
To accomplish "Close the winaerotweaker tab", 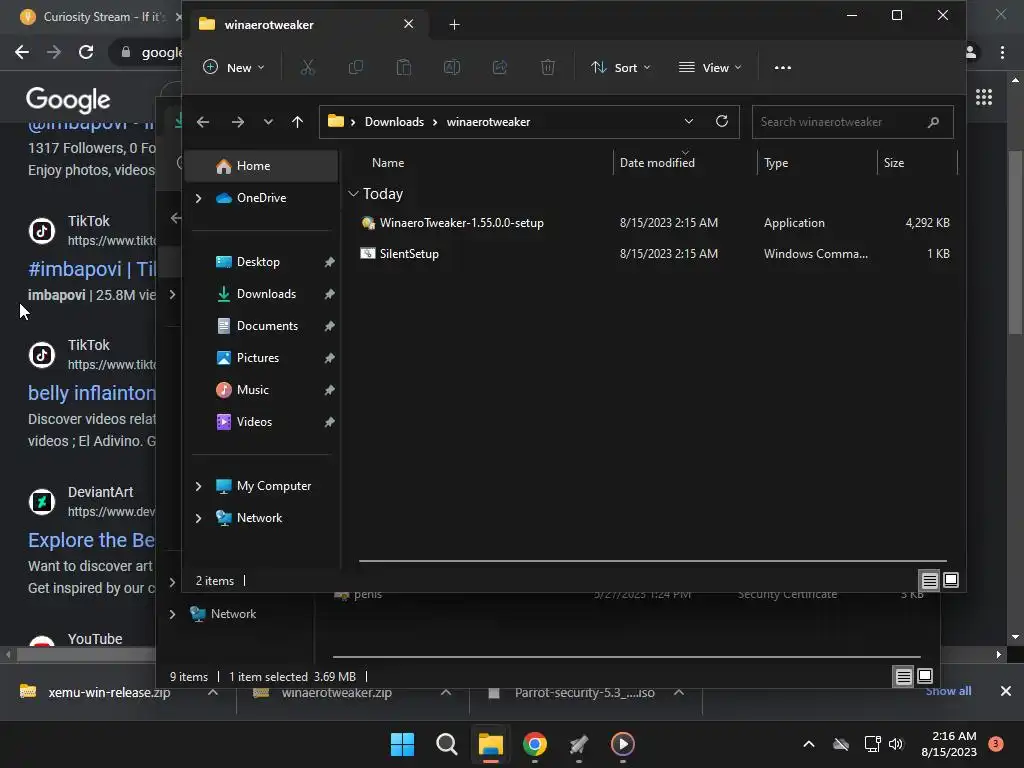I will 408,24.
